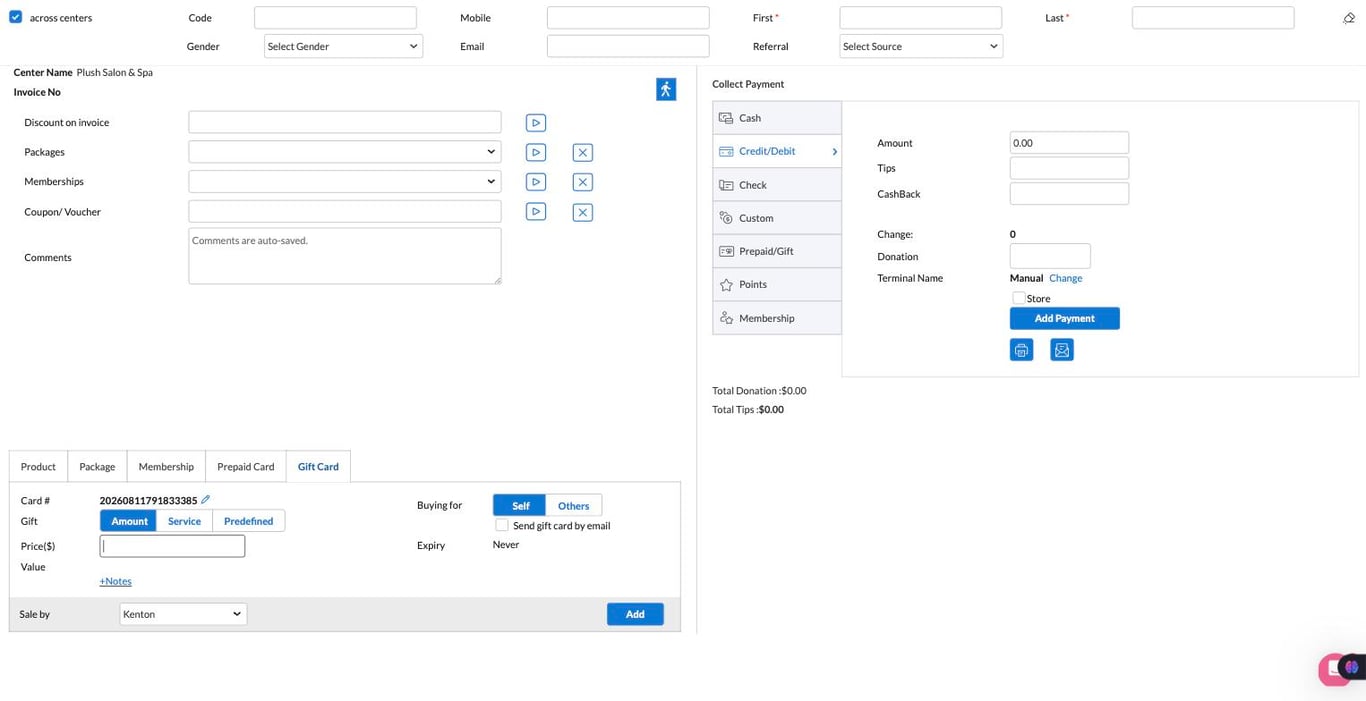Click the Add Payment button
This screenshot has width=1366, height=701.
point(1064,318)
